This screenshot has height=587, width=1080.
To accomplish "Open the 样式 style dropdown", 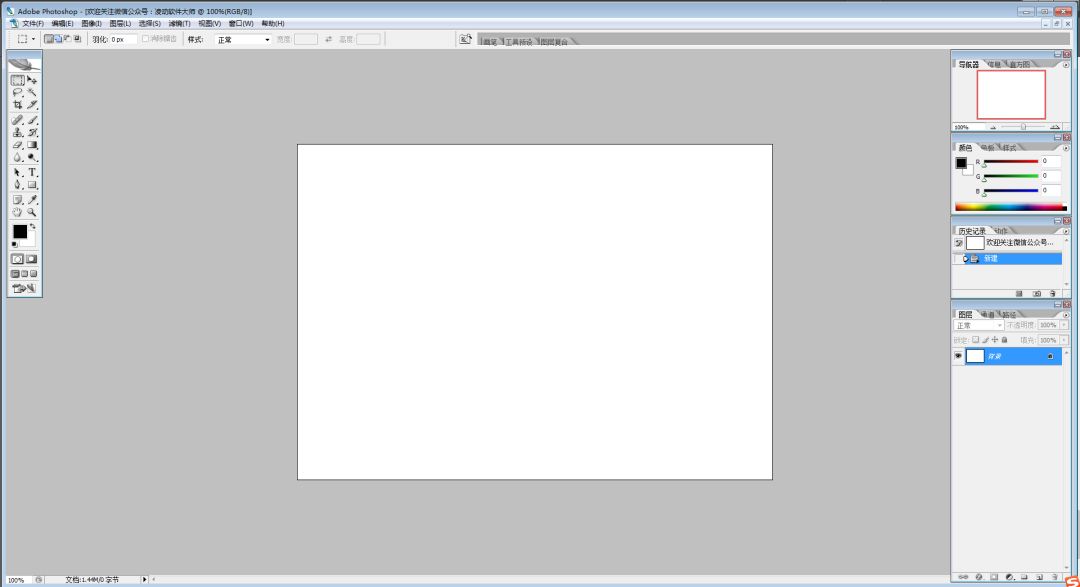I will (243, 39).
